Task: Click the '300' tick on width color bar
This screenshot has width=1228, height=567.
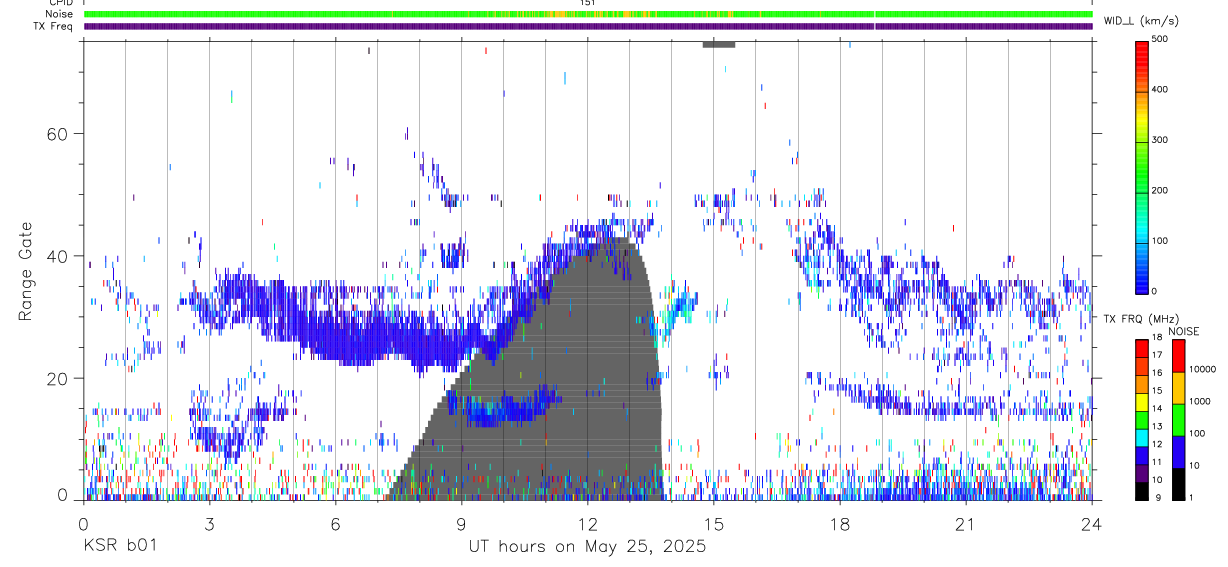Action: 1161,140
